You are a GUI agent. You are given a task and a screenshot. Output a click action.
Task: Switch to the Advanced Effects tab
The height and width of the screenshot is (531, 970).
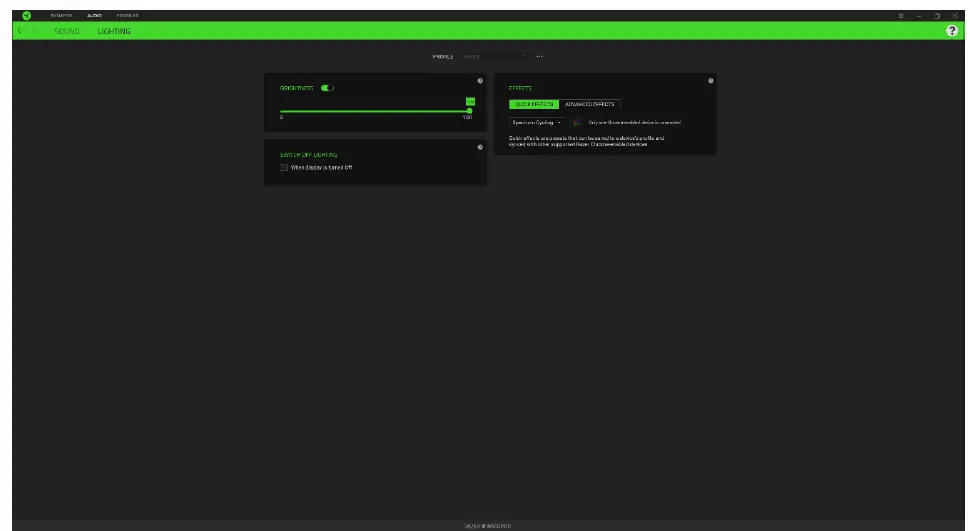(x=590, y=104)
